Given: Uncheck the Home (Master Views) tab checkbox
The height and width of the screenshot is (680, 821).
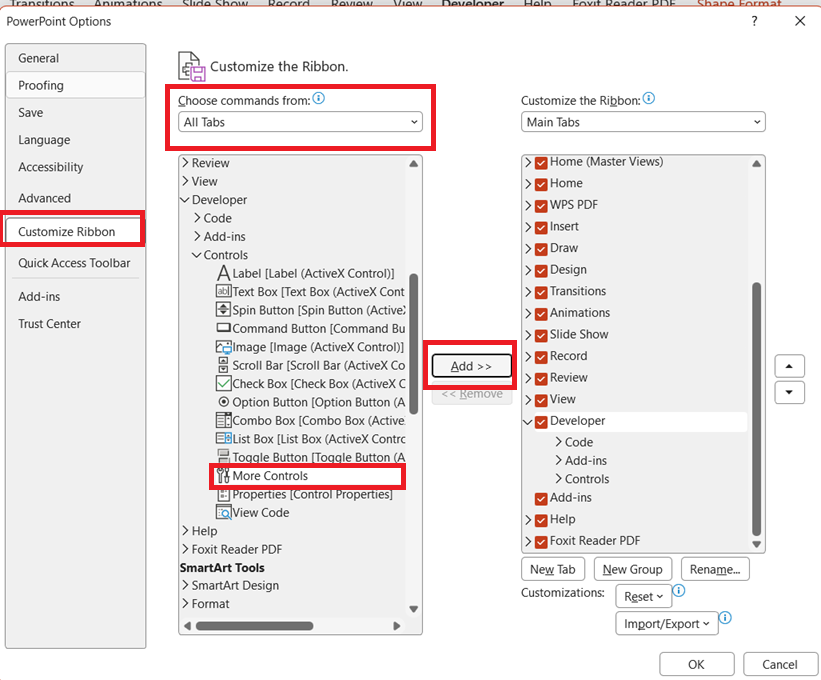Looking at the screenshot, I should coord(541,163).
